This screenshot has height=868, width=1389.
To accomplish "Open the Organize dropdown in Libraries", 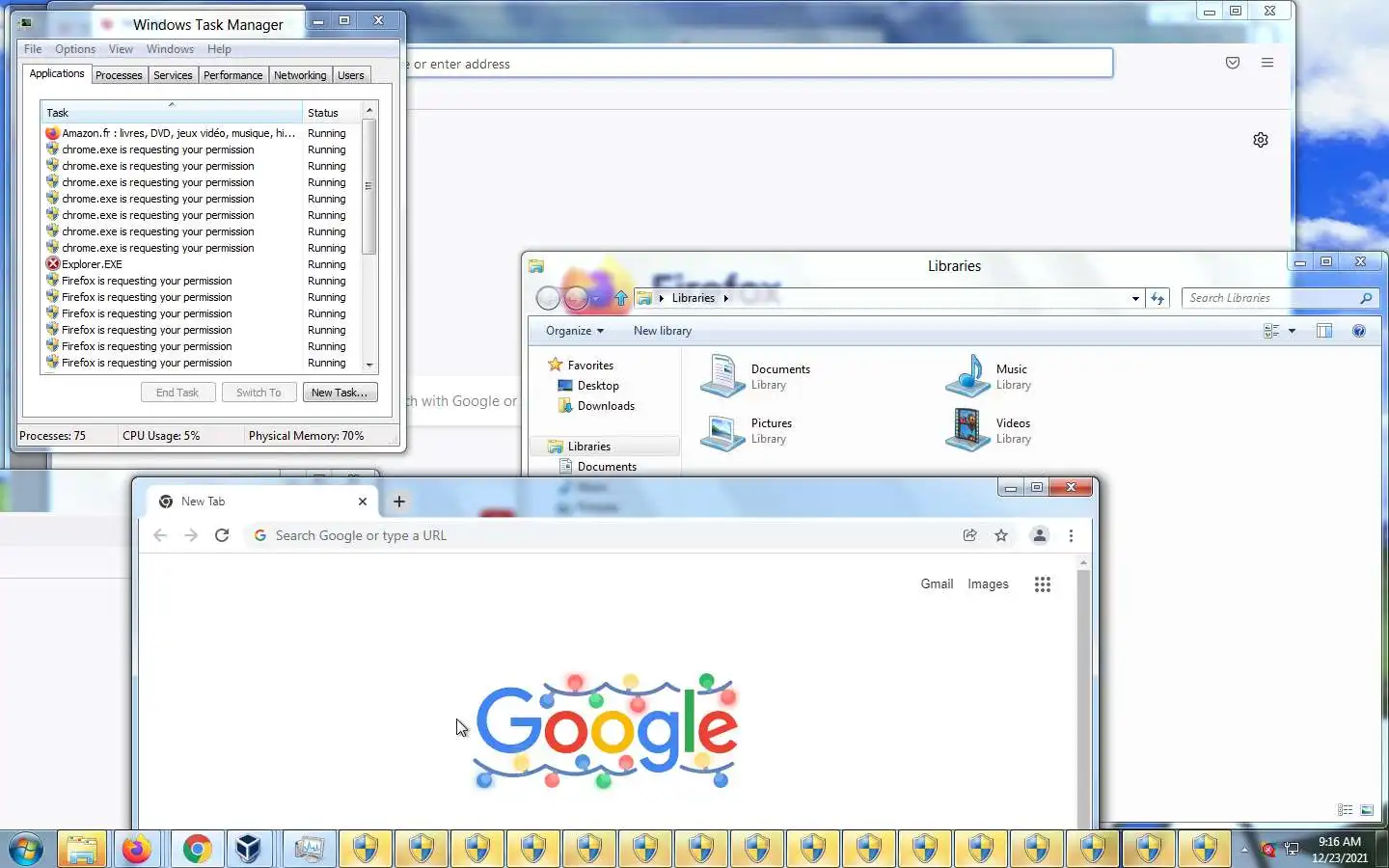I will coord(575,331).
